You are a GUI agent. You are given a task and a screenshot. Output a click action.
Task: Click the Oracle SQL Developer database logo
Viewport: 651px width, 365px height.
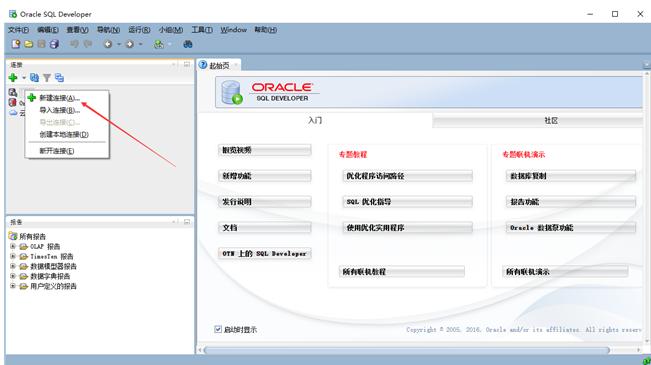click(x=232, y=92)
